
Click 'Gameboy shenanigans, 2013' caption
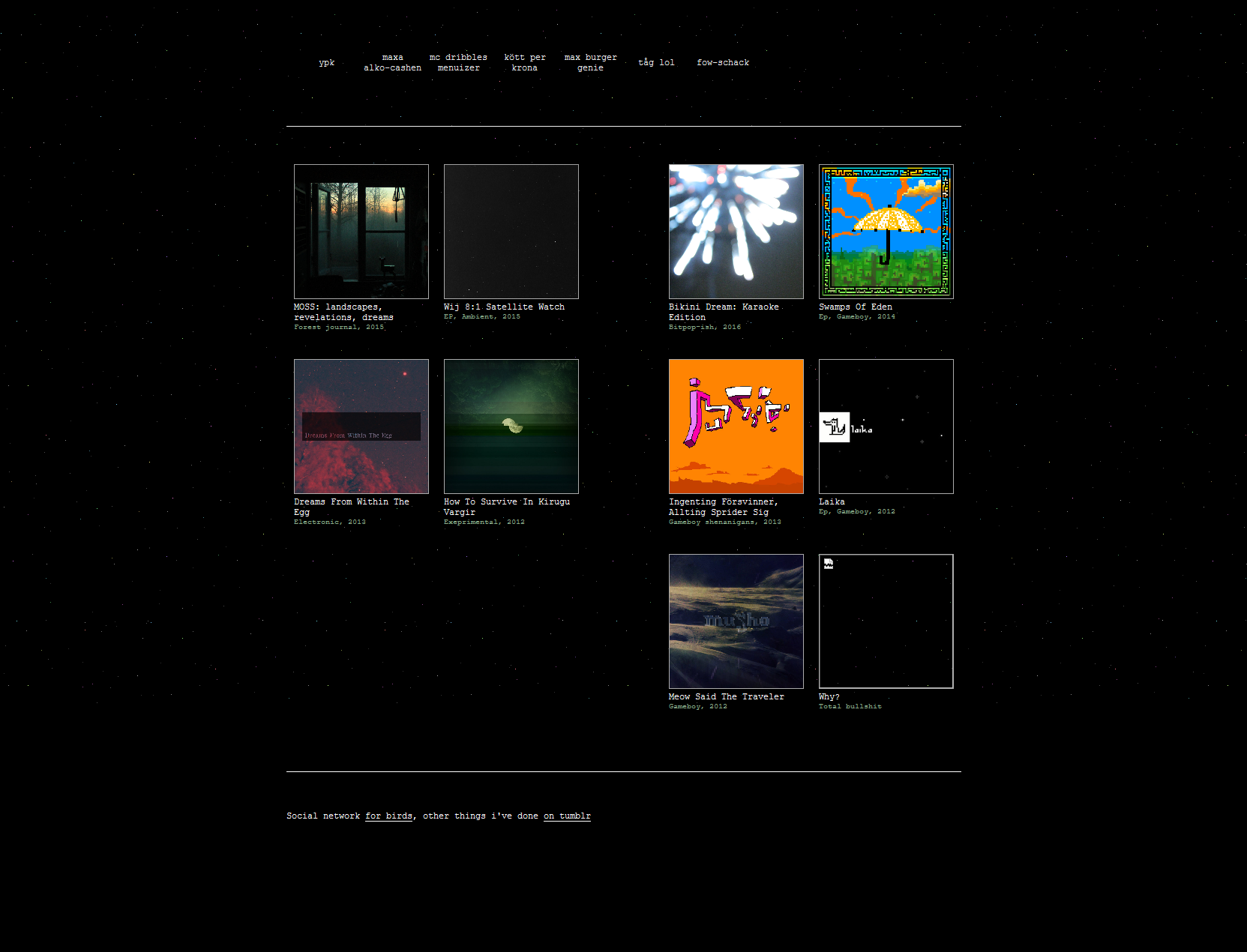(725, 522)
